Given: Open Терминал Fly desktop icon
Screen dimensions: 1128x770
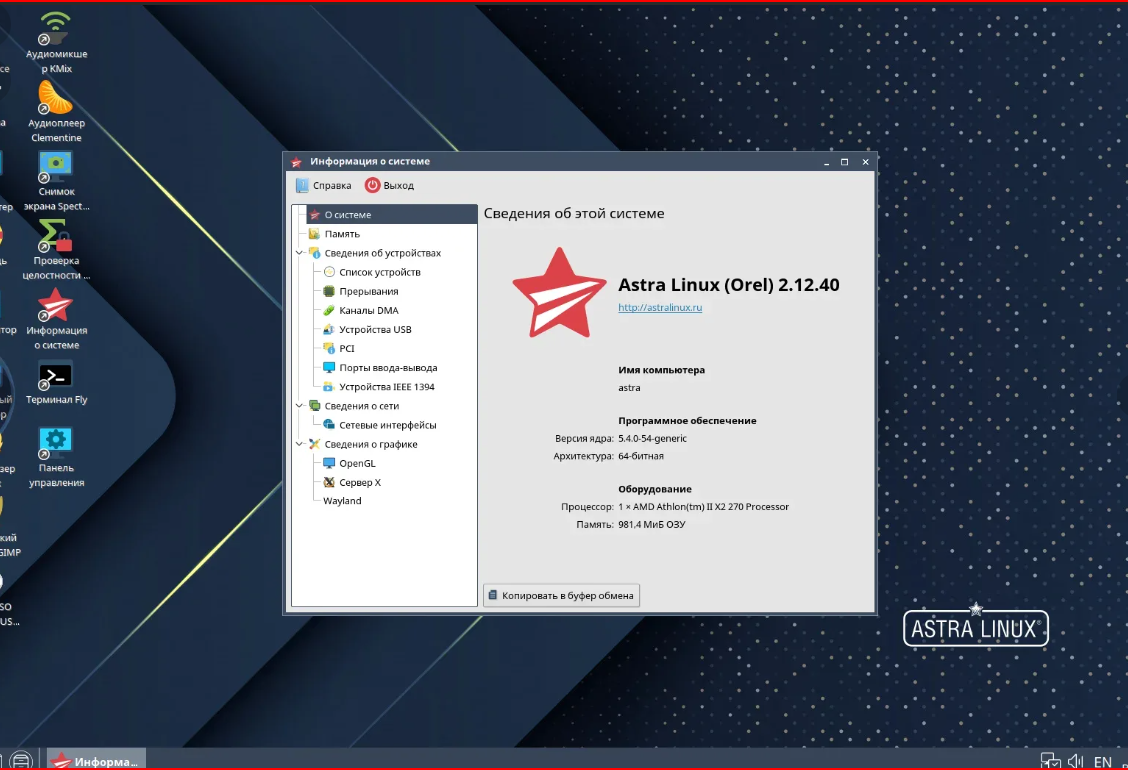Looking at the screenshot, I should click(55, 383).
